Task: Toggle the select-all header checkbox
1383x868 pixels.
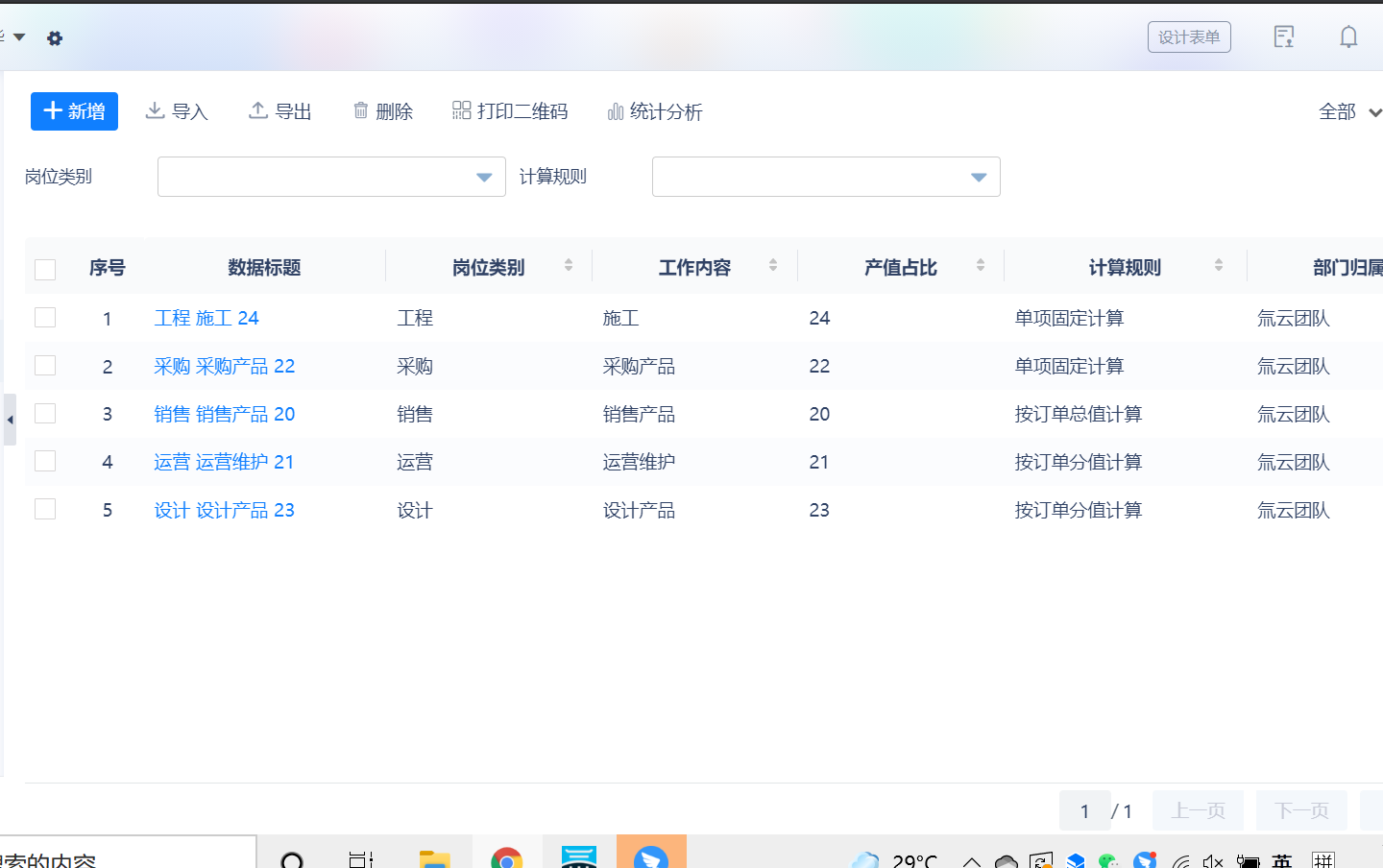Action: 45,269
